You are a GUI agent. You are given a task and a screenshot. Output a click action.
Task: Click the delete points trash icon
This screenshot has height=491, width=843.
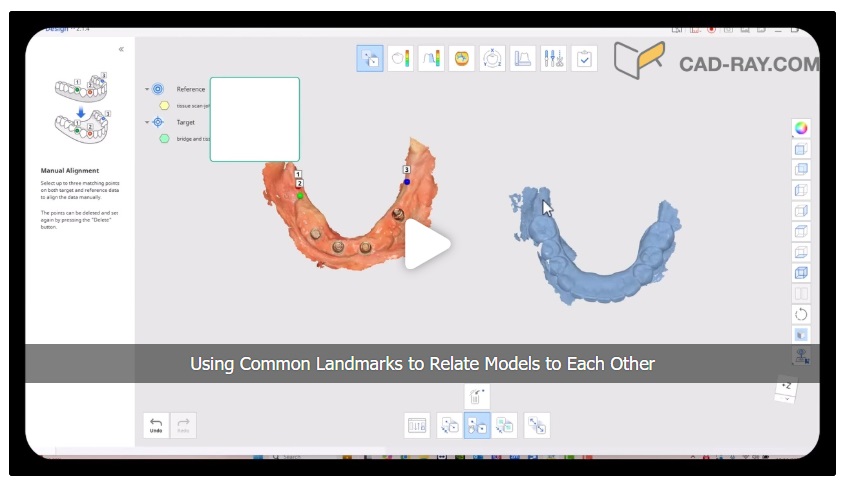pyautogui.click(x=476, y=395)
